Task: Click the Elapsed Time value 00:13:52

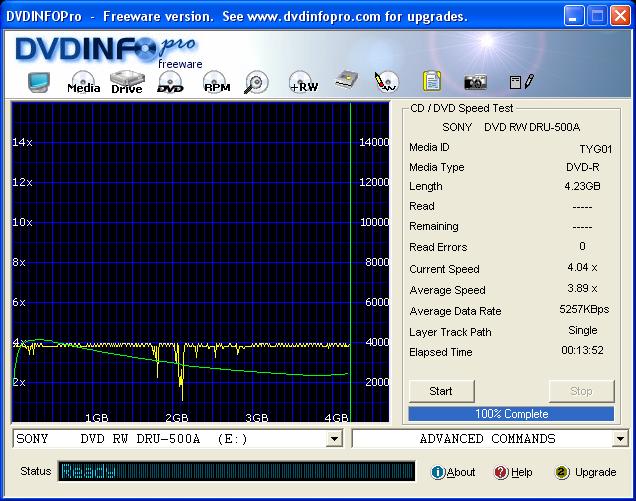Action: tap(582, 350)
